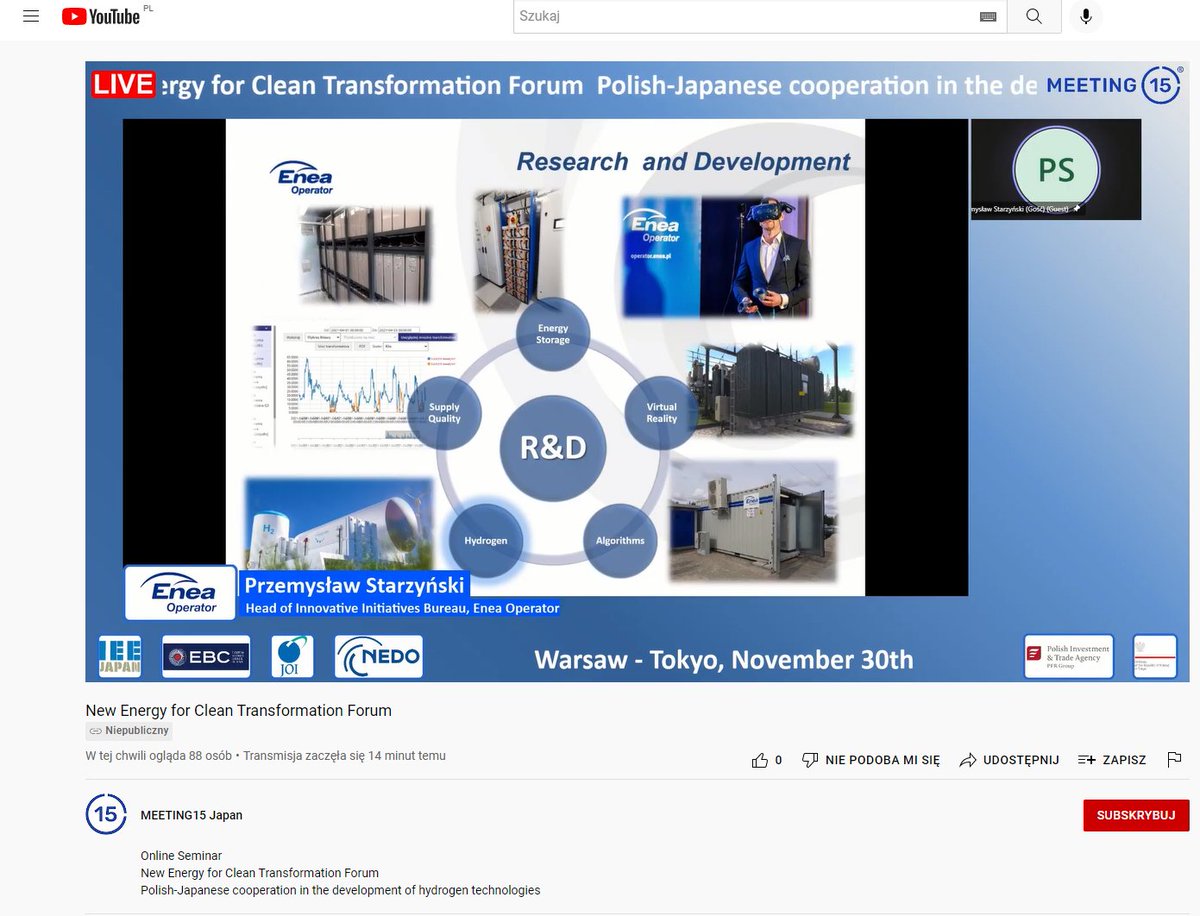The width and height of the screenshot is (1200, 916).
Task: Go to the YouTube home logo
Action: tap(101, 17)
